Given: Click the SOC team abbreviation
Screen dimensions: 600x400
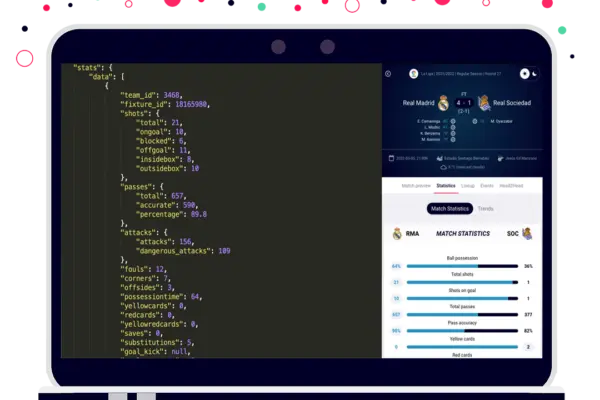Looking at the screenshot, I should pyautogui.click(x=513, y=233).
